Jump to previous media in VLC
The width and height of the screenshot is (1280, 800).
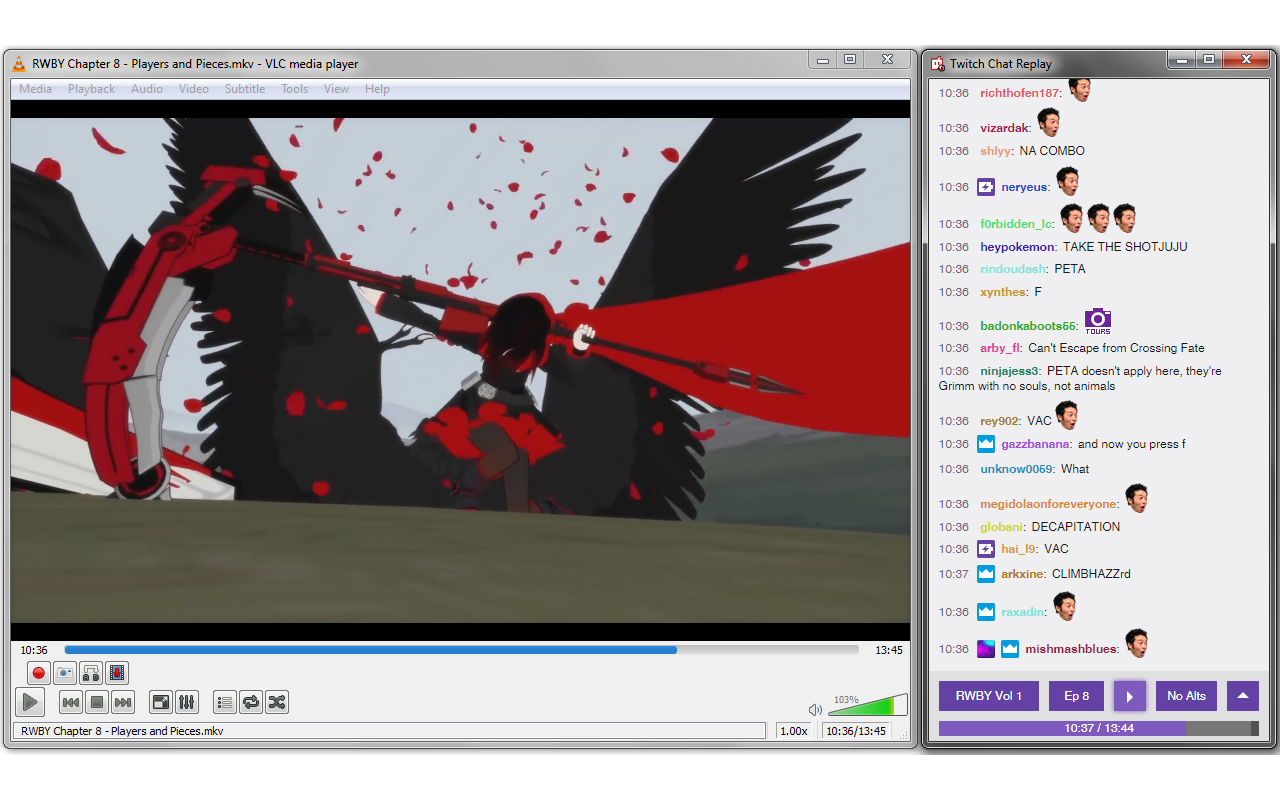70,702
